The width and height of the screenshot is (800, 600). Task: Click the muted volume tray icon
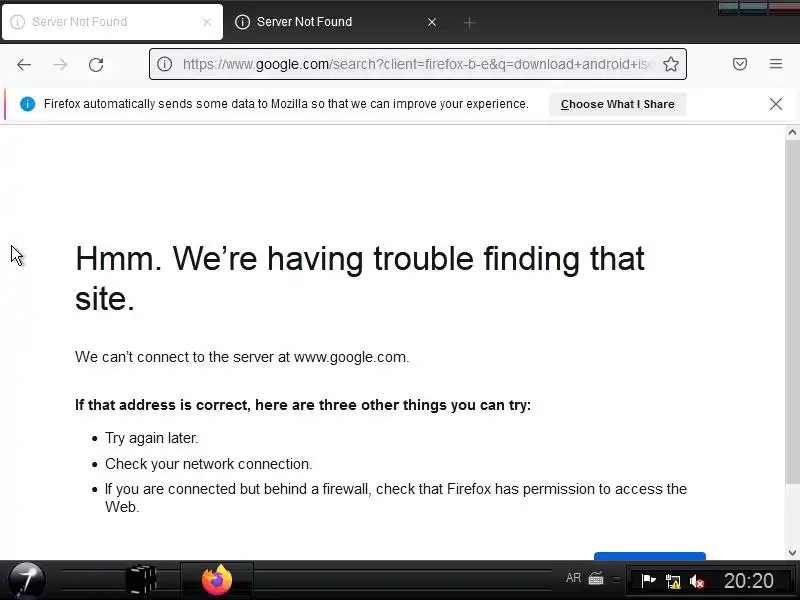[x=696, y=581]
